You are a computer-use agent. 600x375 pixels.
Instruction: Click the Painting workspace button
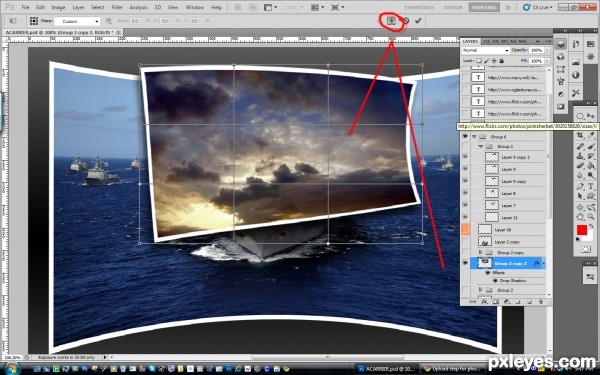484,7
